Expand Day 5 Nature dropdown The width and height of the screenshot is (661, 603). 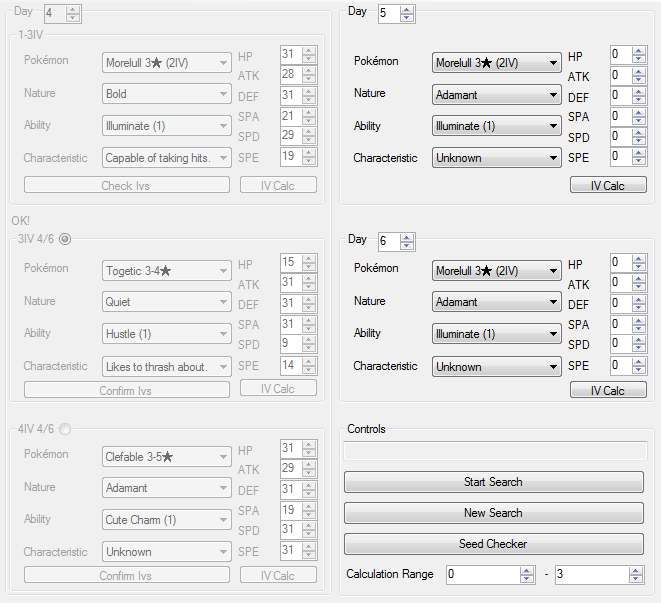tap(496, 95)
